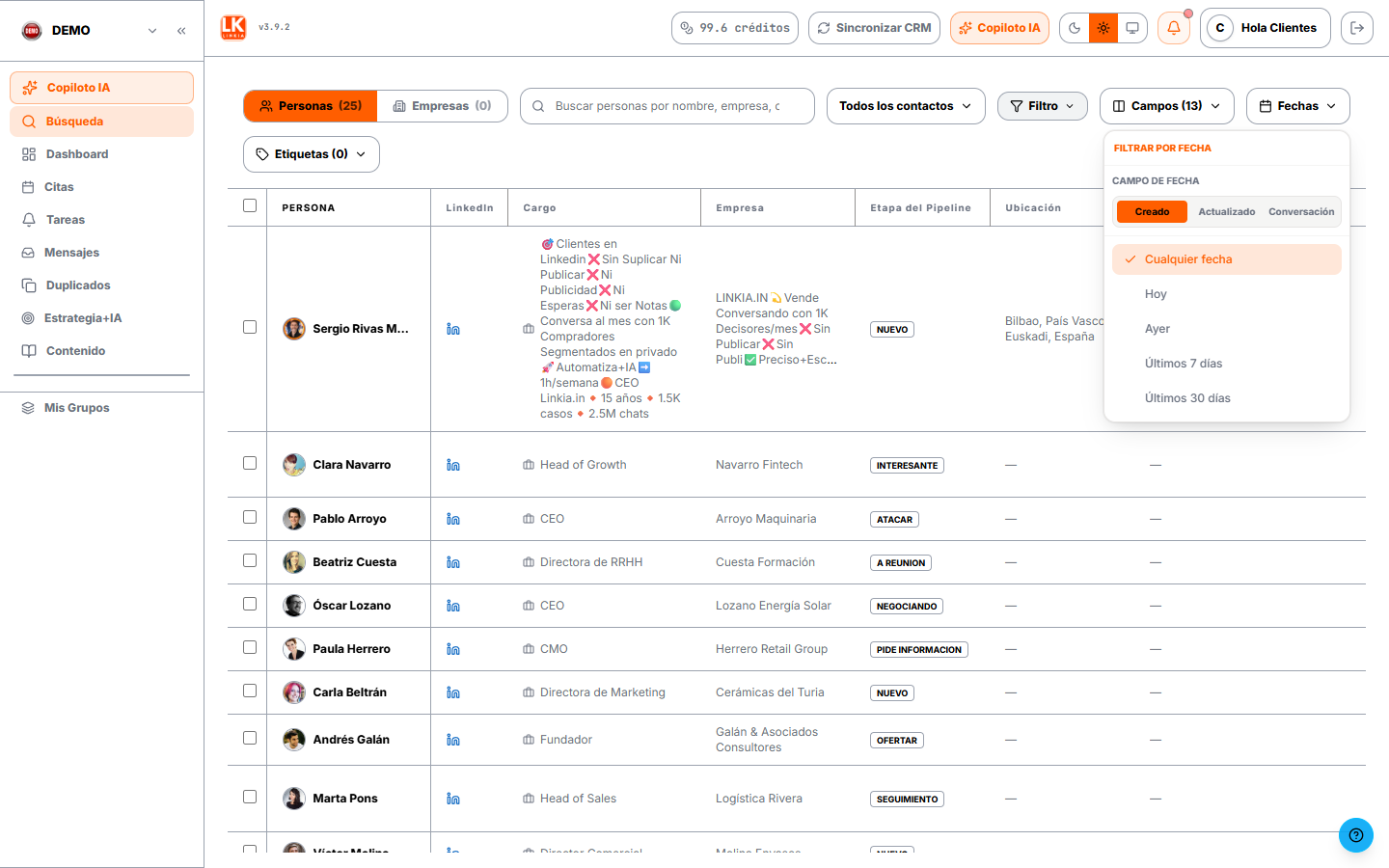Open Sergio Rivas LinkedIn profile icon
Image resolution: width=1389 pixels, height=868 pixels.
pyautogui.click(x=453, y=330)
